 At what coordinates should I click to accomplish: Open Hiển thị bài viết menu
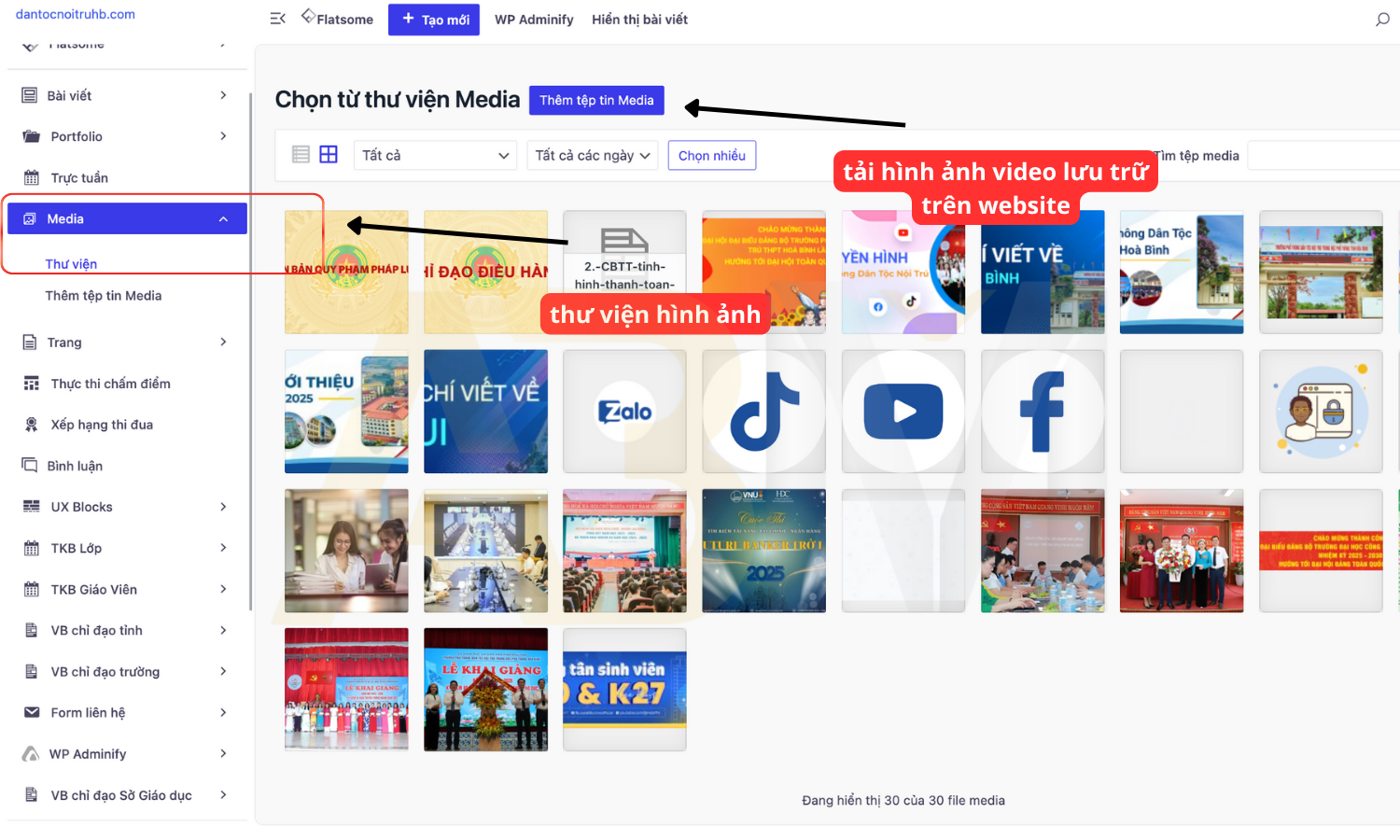pyautogui.click(x=639, y=20)
